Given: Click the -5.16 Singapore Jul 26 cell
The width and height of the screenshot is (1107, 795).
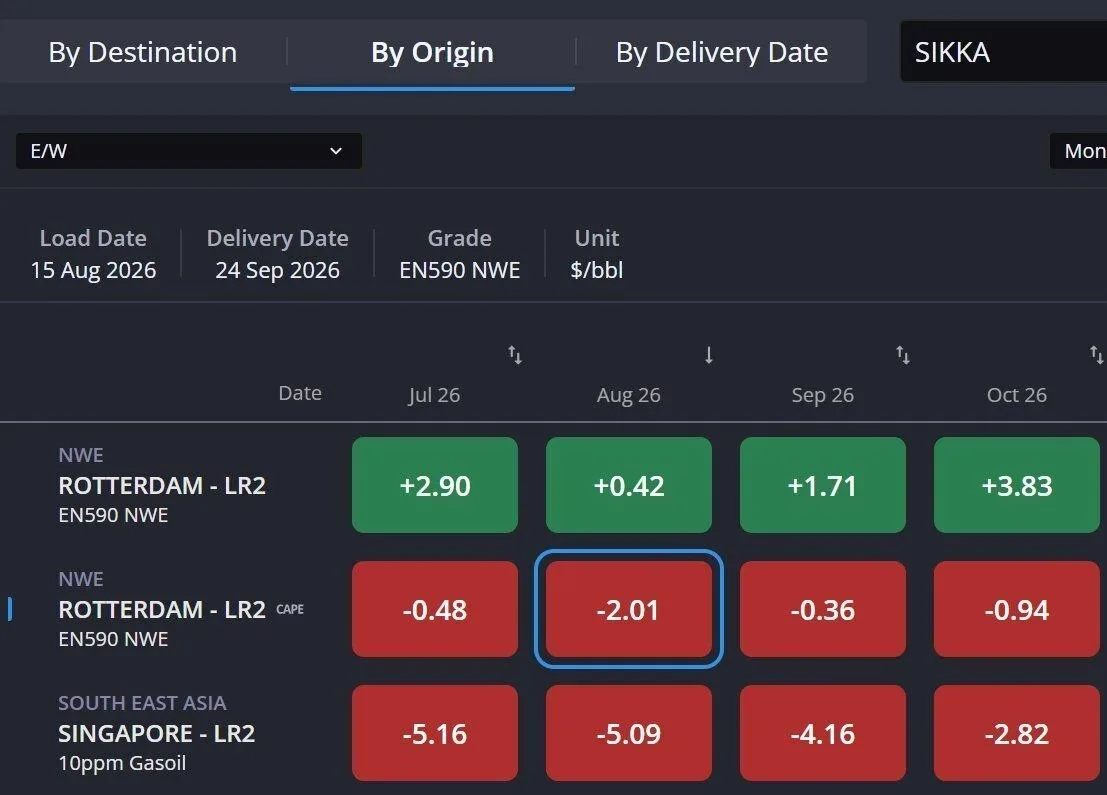Looking at the screenshot, I should (435, 733).
